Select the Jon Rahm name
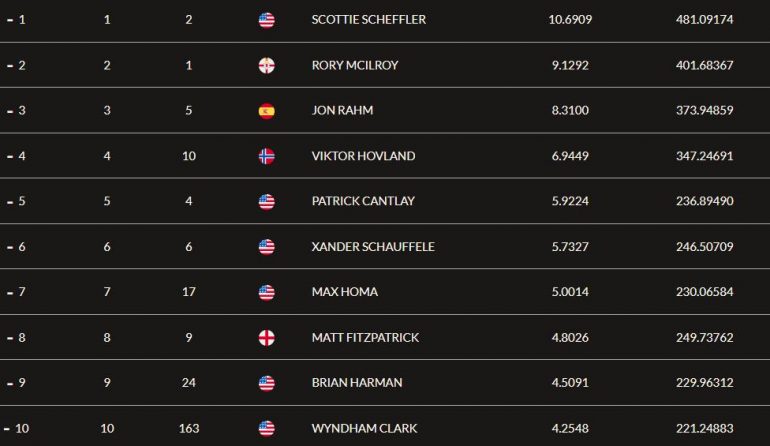 (342, 111)
